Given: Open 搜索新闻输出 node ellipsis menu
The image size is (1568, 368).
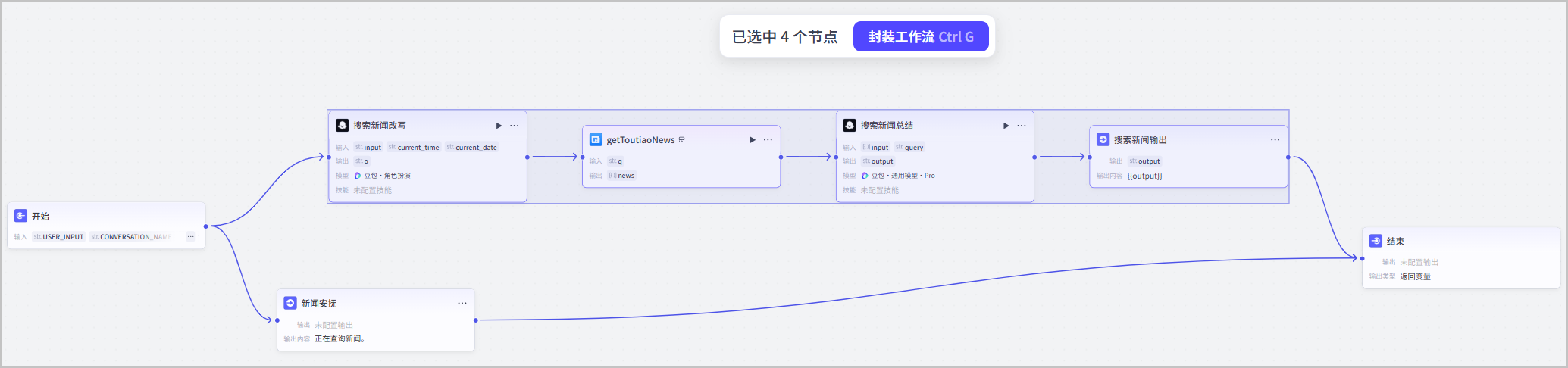Looking at the screenshot, I should (x=1275, y=140).
